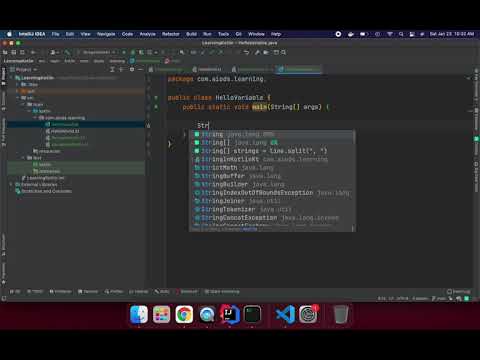Open the Git menu
480x360 pixels.
[239, 34]
